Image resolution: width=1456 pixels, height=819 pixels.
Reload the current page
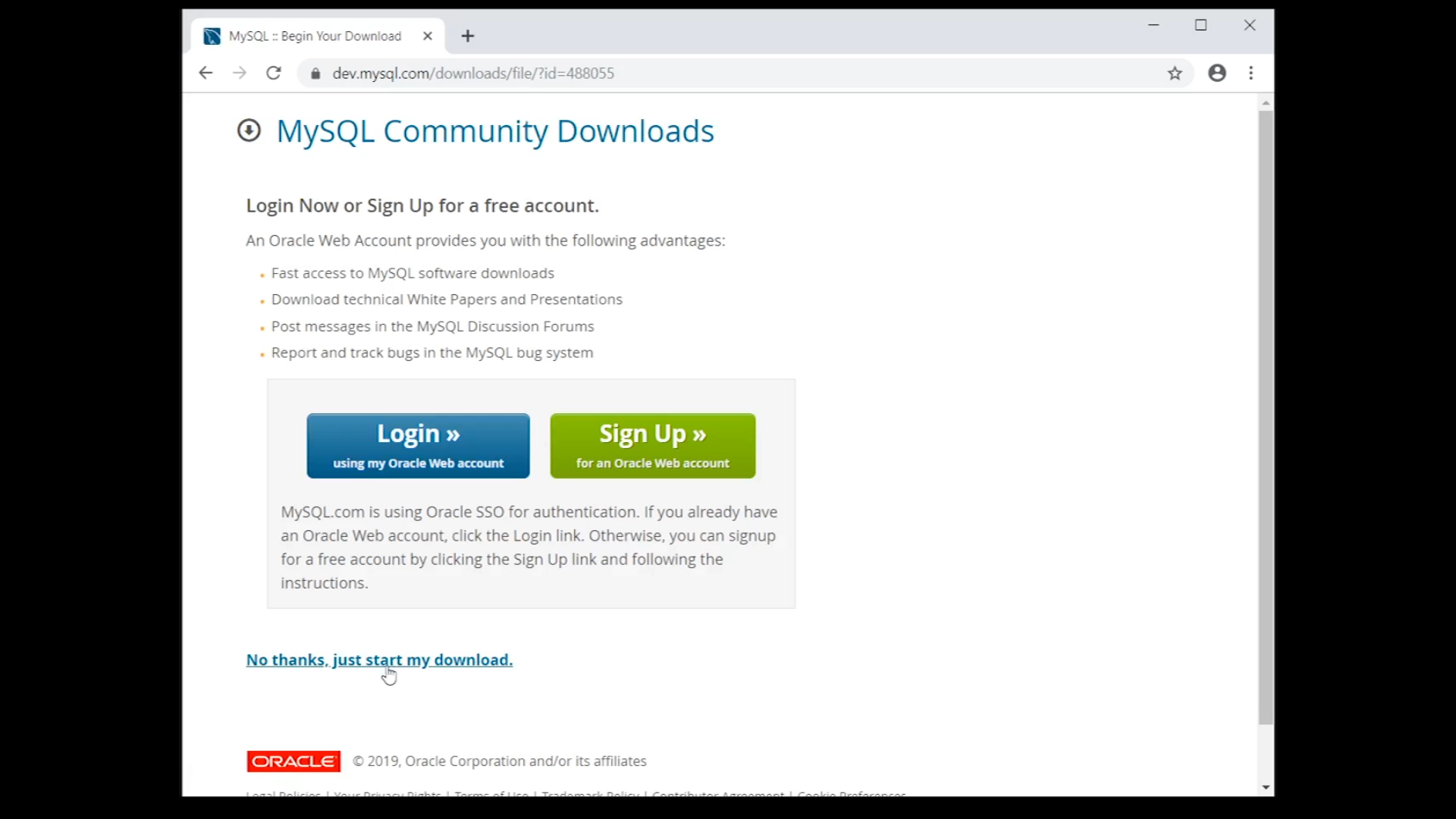click(x=274, y=73)
